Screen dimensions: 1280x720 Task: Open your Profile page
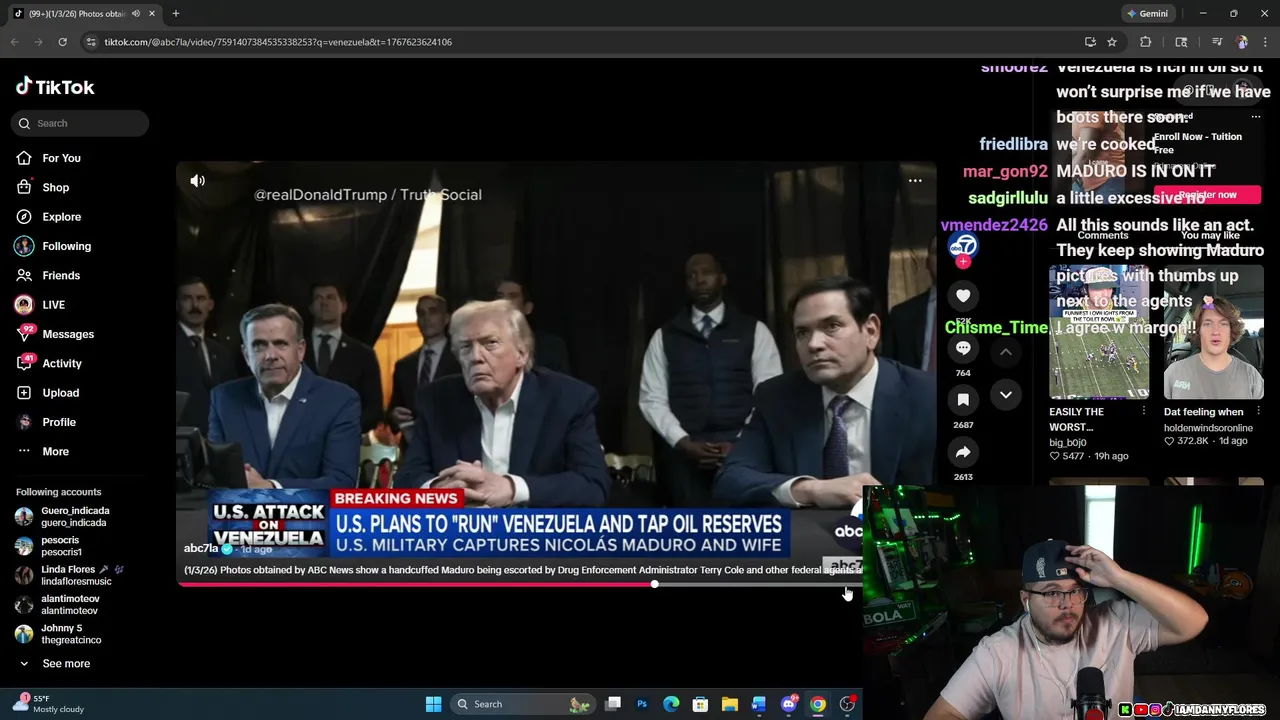(59, 422)
